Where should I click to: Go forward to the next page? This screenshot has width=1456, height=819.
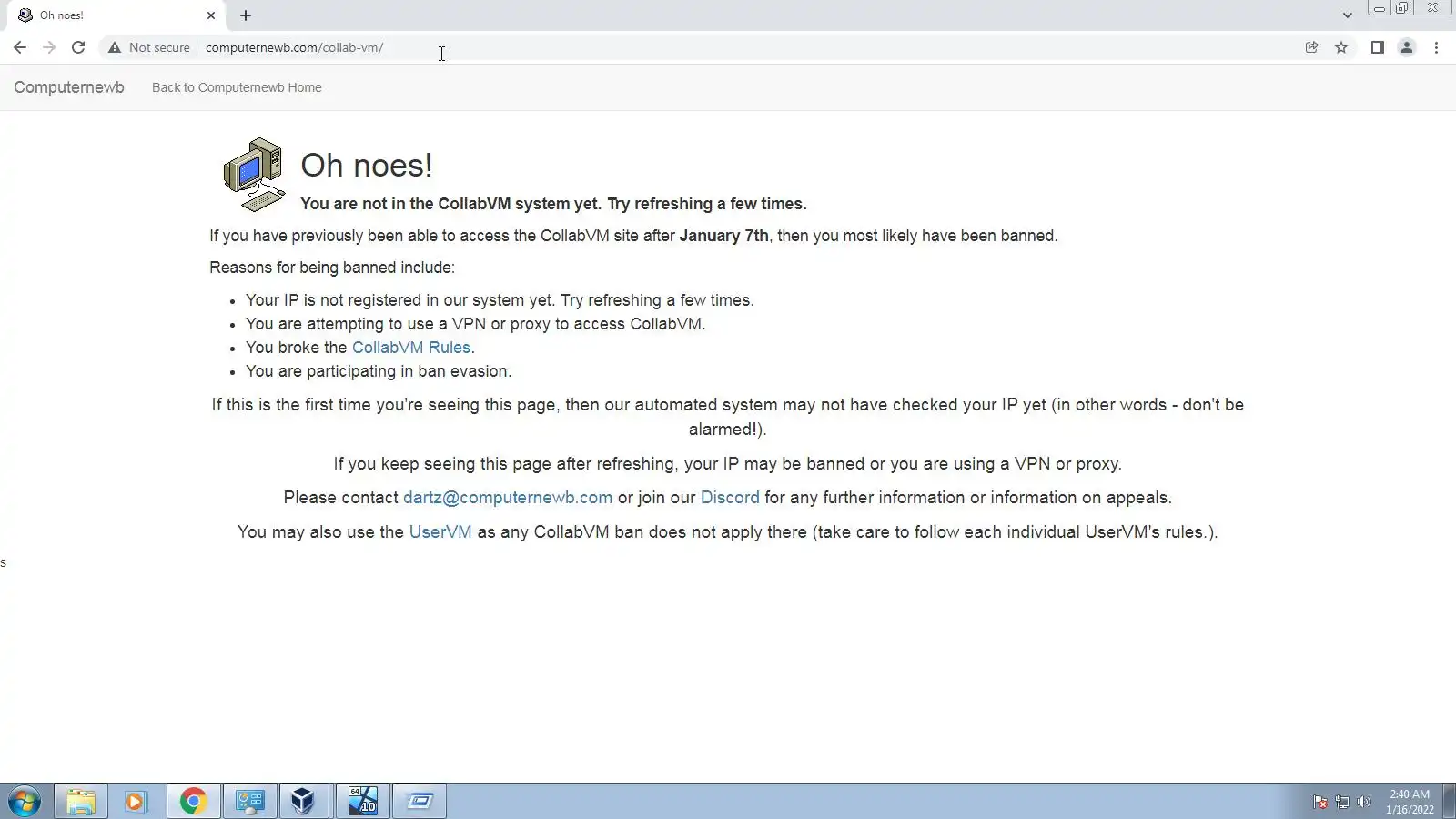49,47
